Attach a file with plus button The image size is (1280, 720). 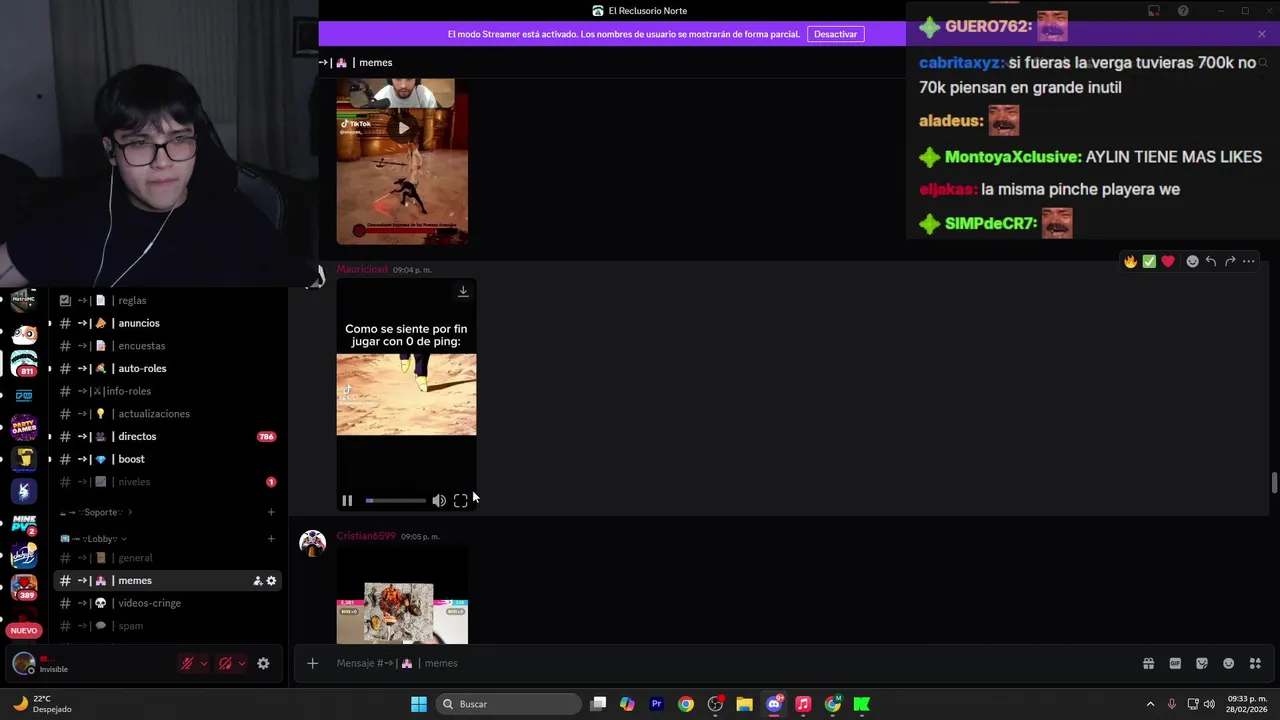click(x=312, y=663)
